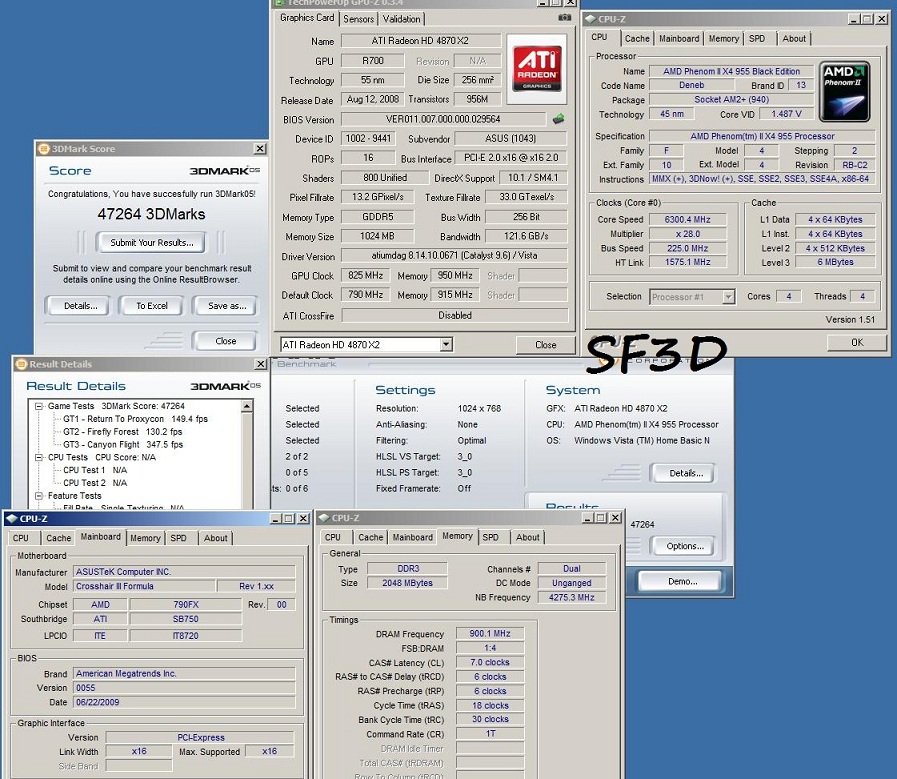
Task: Open Mainboard tab in top-right CPU-Z
Action: pos(679,38)
